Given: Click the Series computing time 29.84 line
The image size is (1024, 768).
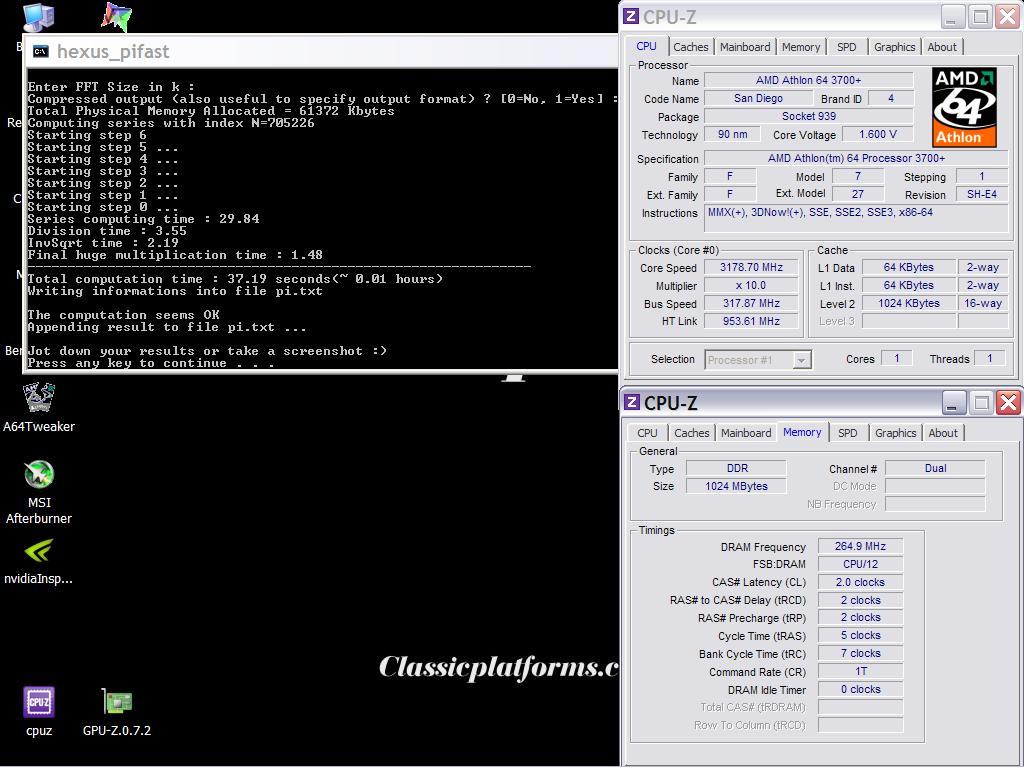Looking at the screenshot, I should click(144, 219).
